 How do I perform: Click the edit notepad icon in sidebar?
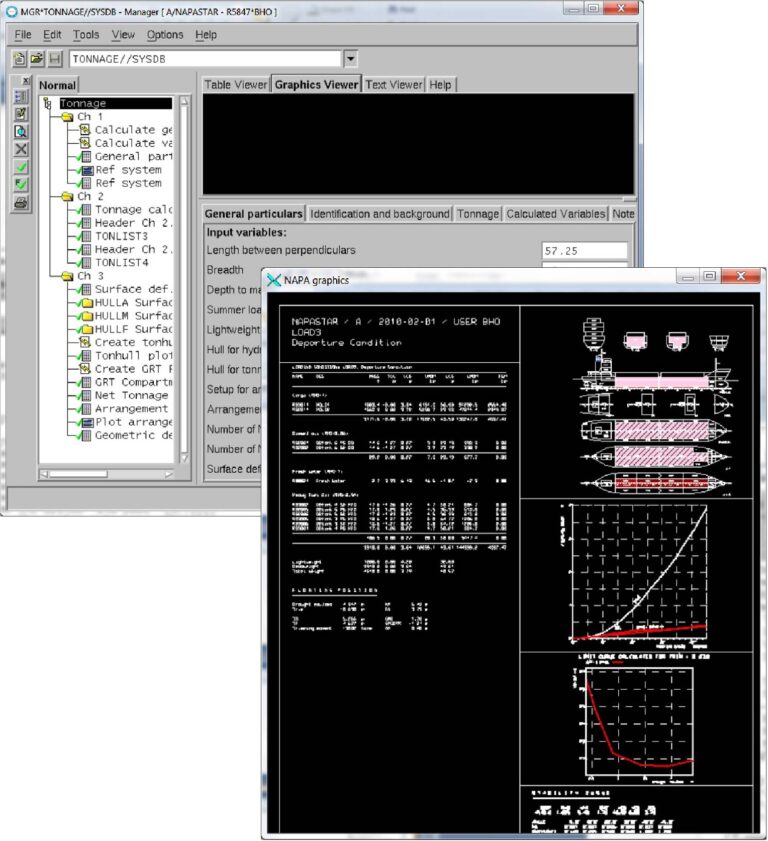21,114
